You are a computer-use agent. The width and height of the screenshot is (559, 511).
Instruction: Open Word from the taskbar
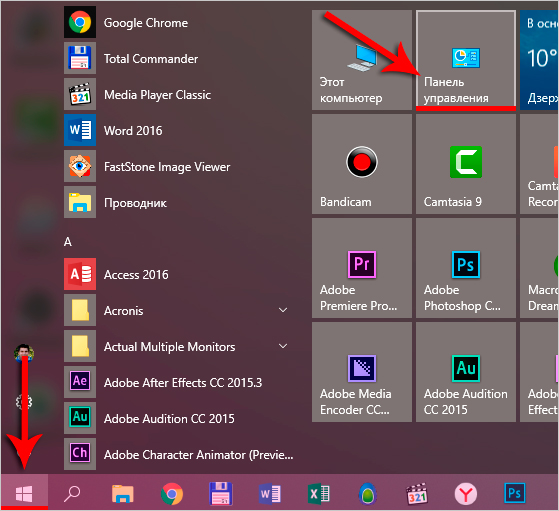(x=270, y=494)
